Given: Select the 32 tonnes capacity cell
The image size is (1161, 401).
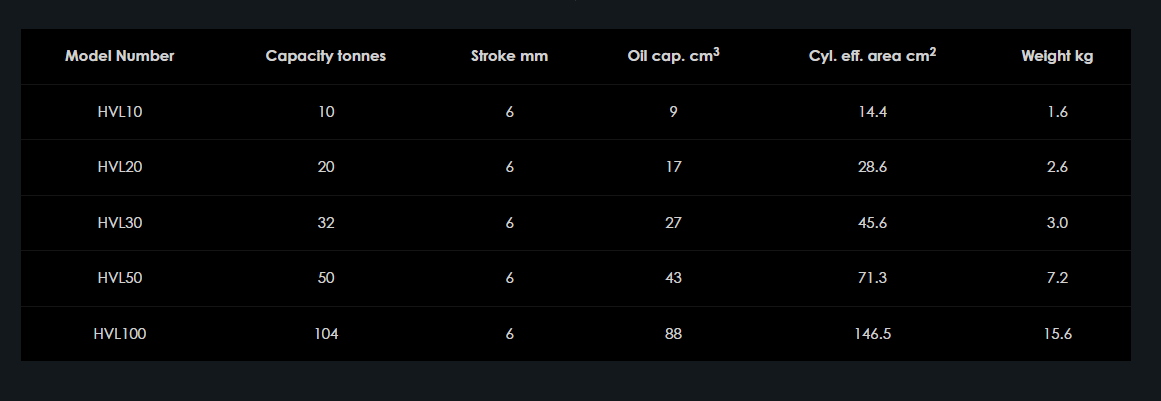Looking at the screenshot, I should (x=326, y=223).
